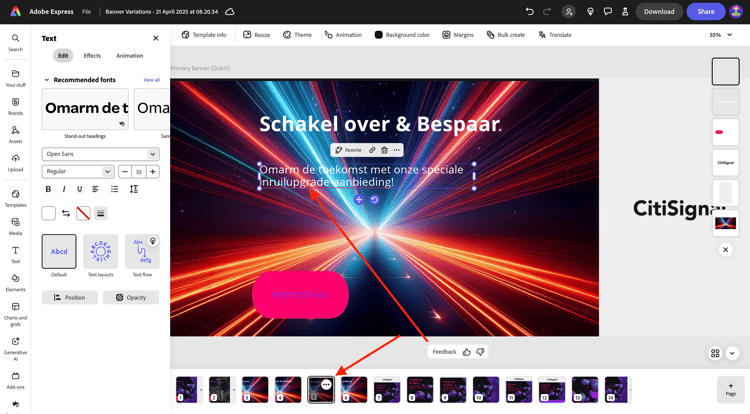Open the invite collaborators icon

pyautogui.click(x=569, y=11)
